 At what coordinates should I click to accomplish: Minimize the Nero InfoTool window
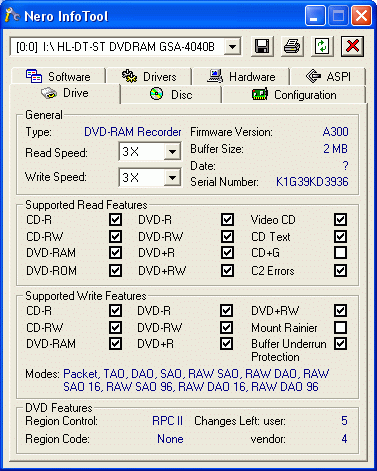pyautogui.click(x=315, y=16)
